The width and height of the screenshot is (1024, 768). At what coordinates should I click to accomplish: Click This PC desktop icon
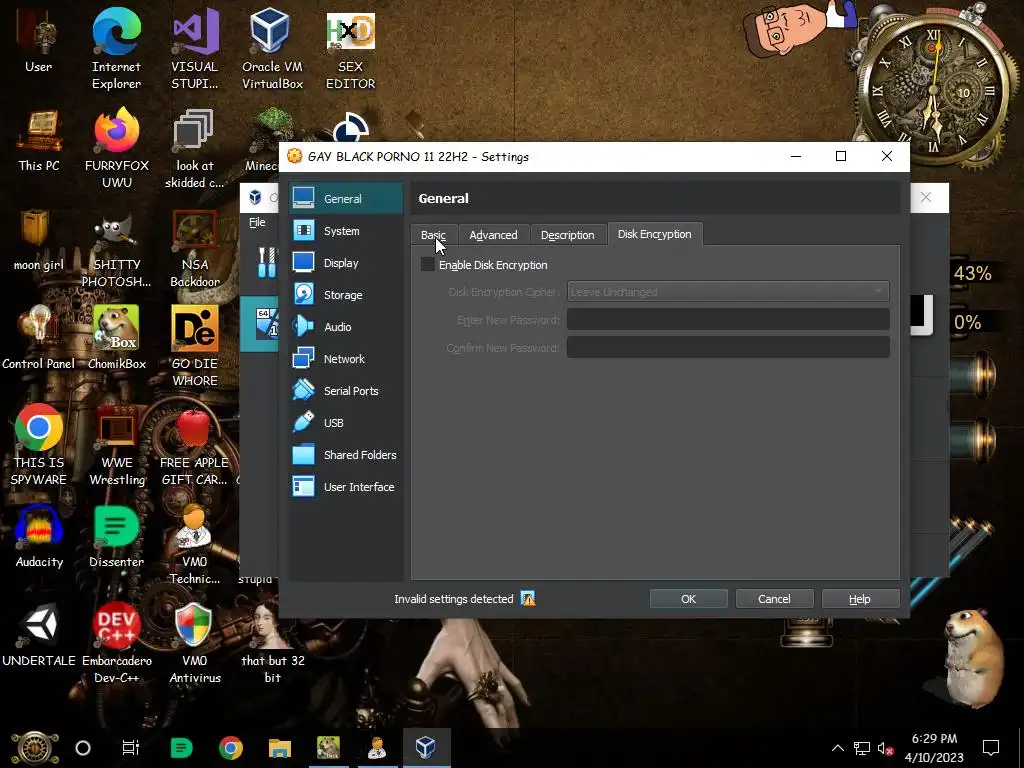click(x=39, y=140)
